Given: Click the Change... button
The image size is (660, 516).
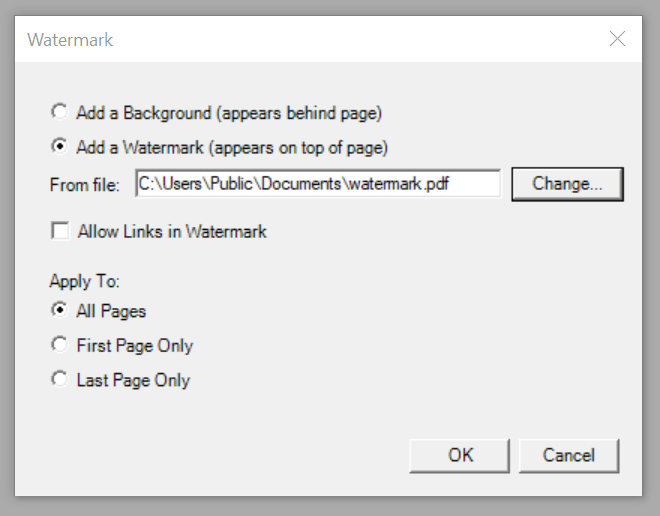Looking at the screenshot, I should (567, 184).
